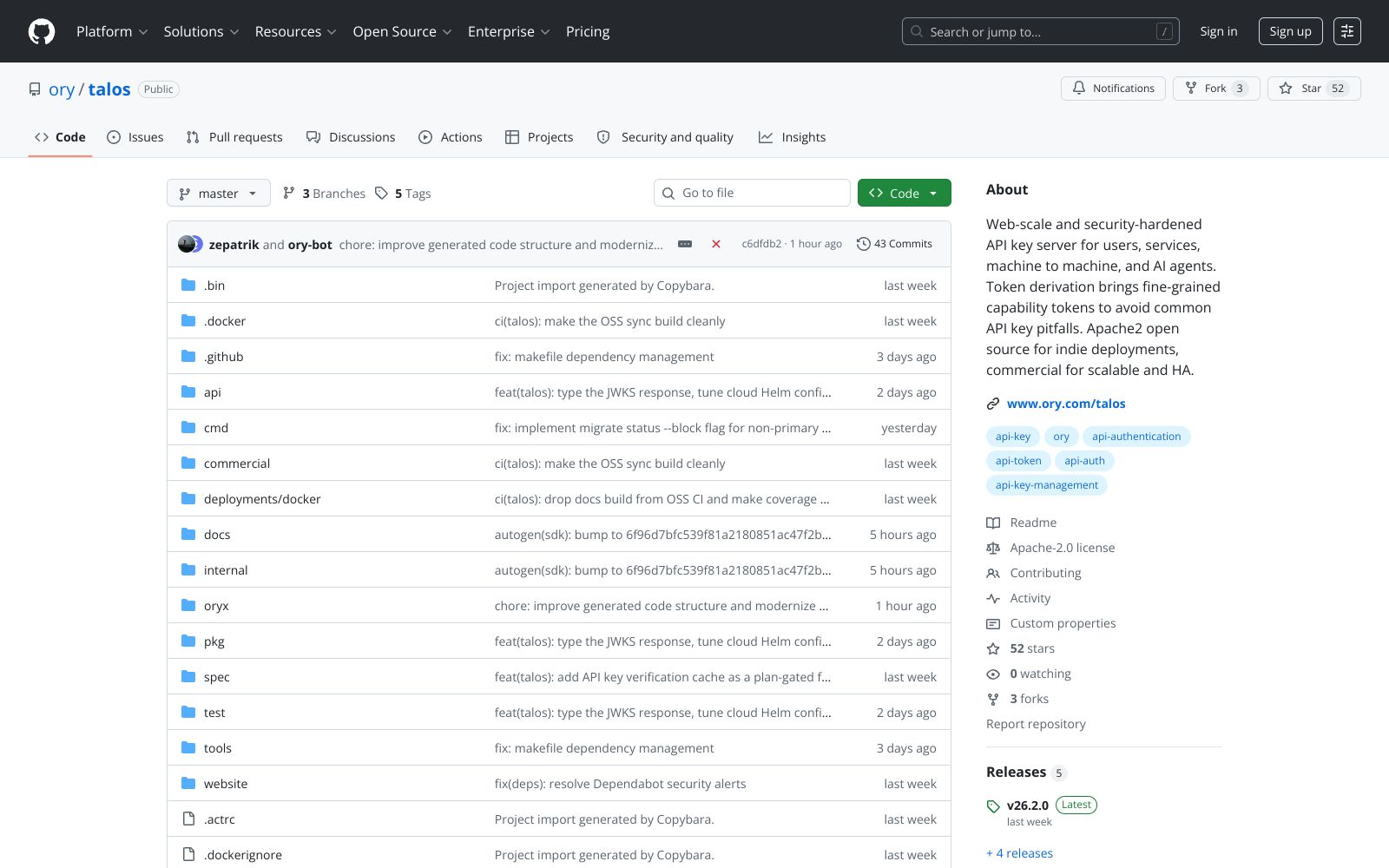Click the Notifications button

click(1113, 89)
